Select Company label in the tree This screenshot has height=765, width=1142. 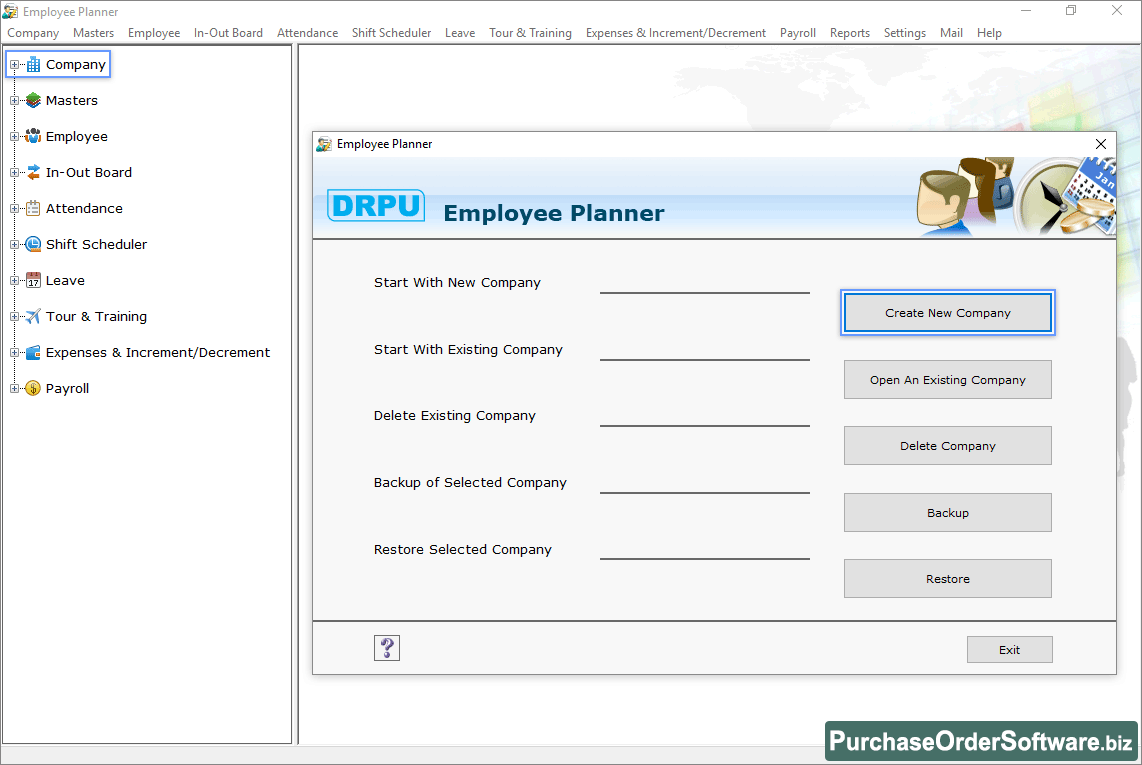click(76, 64)
